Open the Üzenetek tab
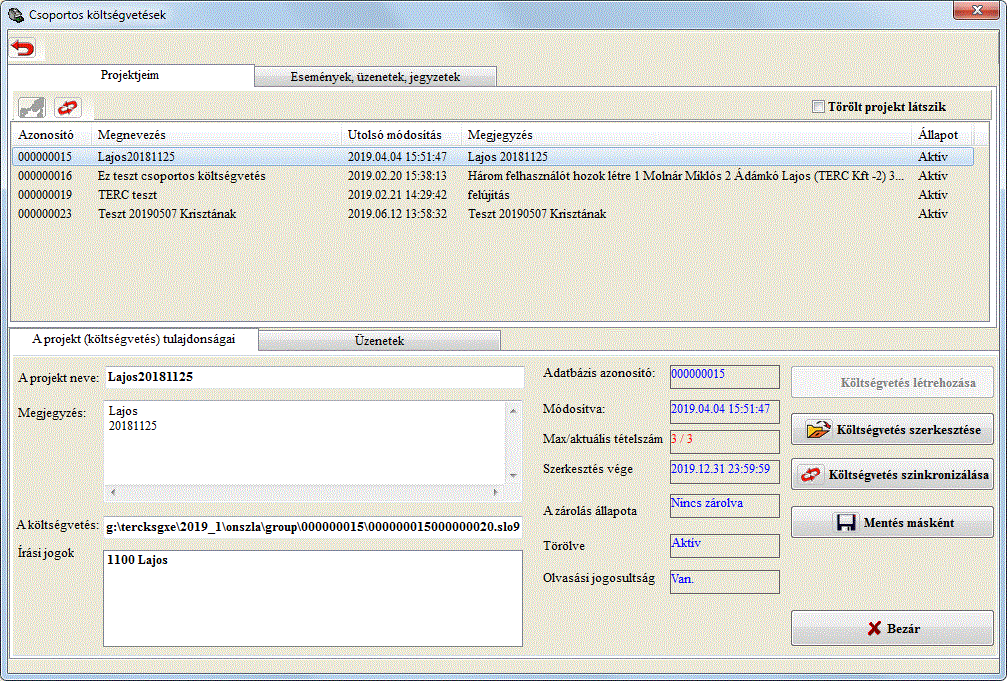 (379, 341)
